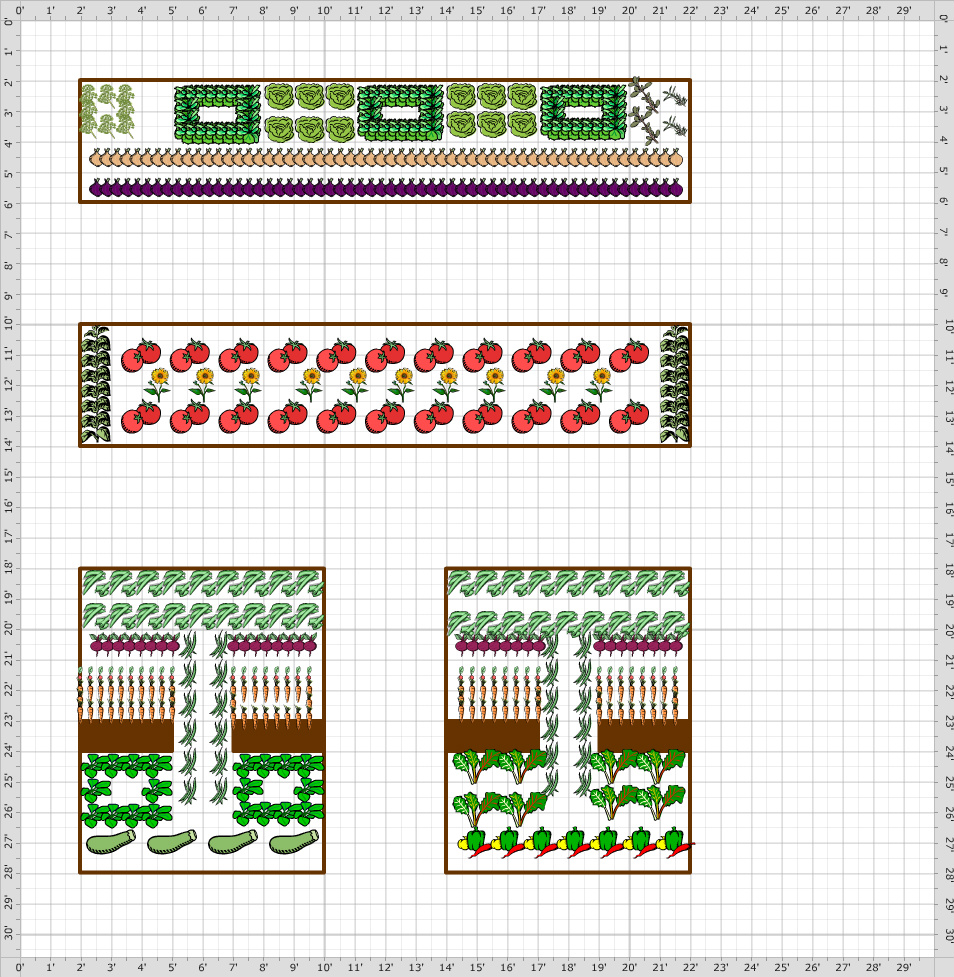Click the 29' mark on the bottom ruler

pos(904,968)
